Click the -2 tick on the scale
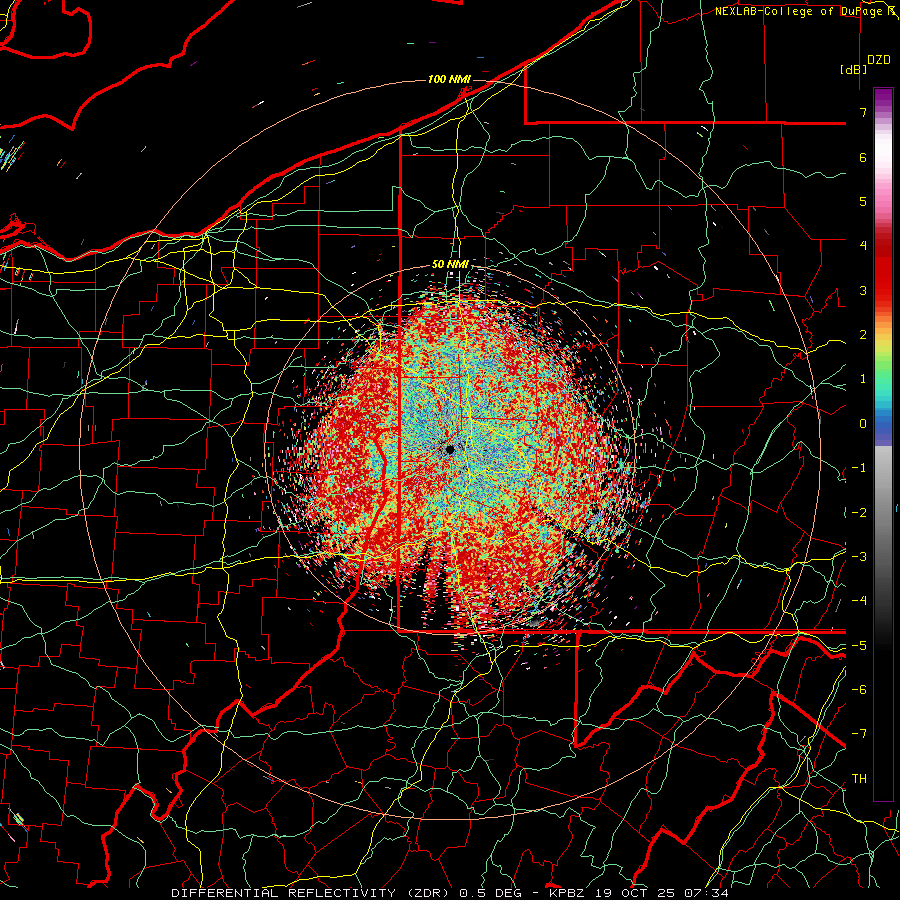900x900 pixels. (859, 512)
